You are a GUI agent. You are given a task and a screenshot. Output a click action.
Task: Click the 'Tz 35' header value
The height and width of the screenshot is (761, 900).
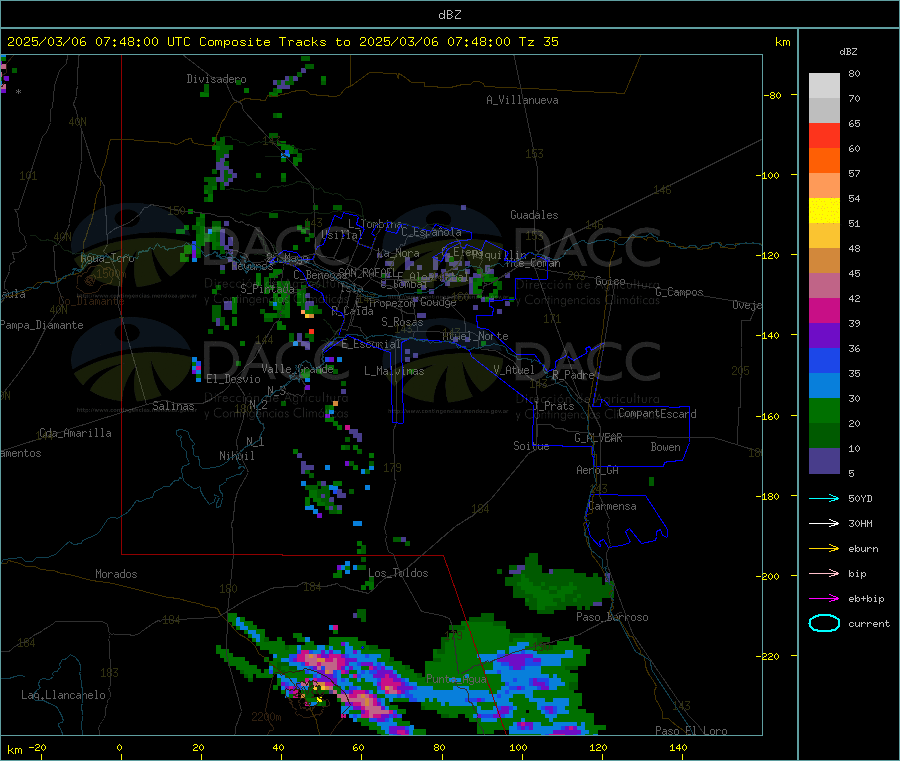coord(538,41)
